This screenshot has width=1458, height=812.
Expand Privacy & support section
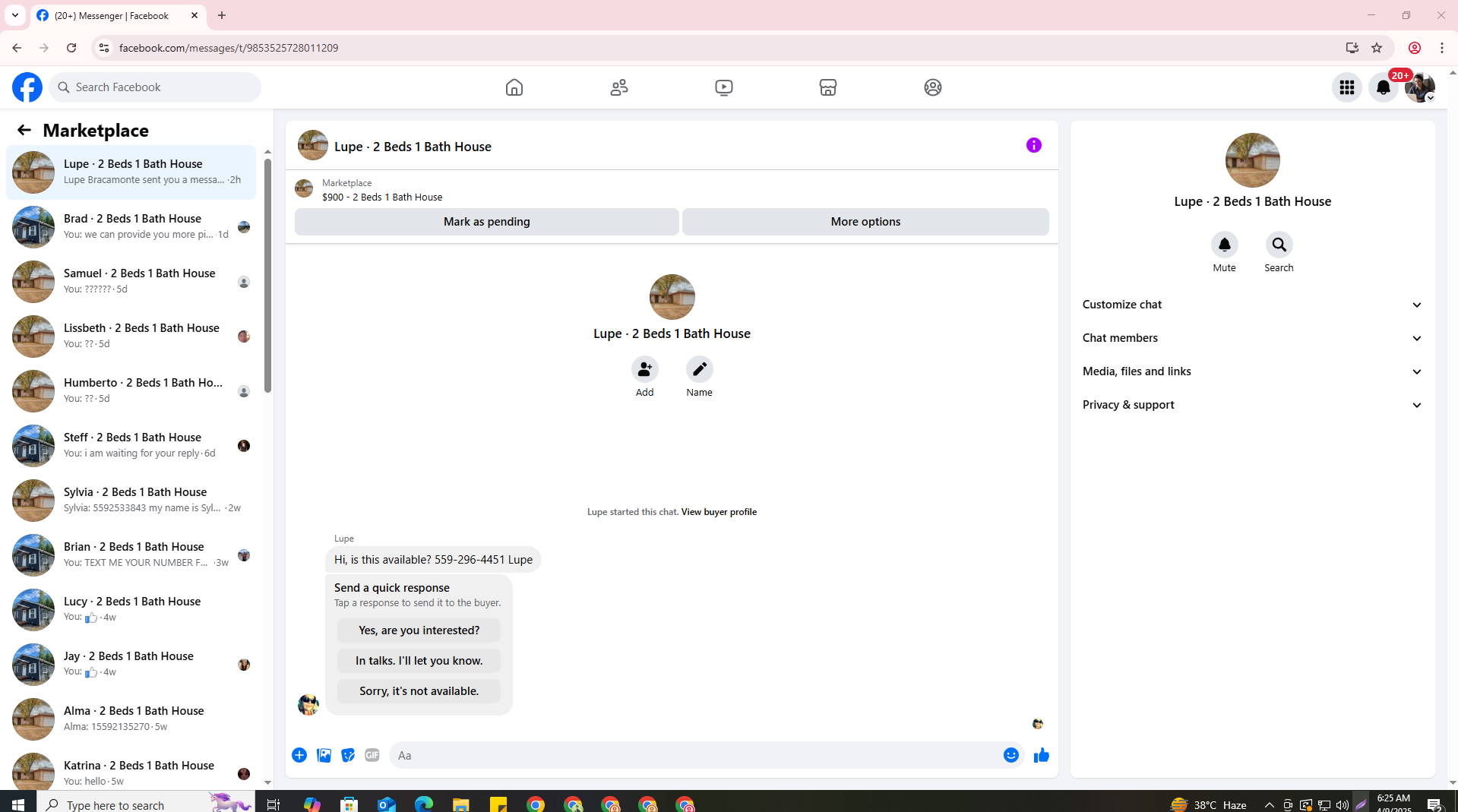(1252, 405)
